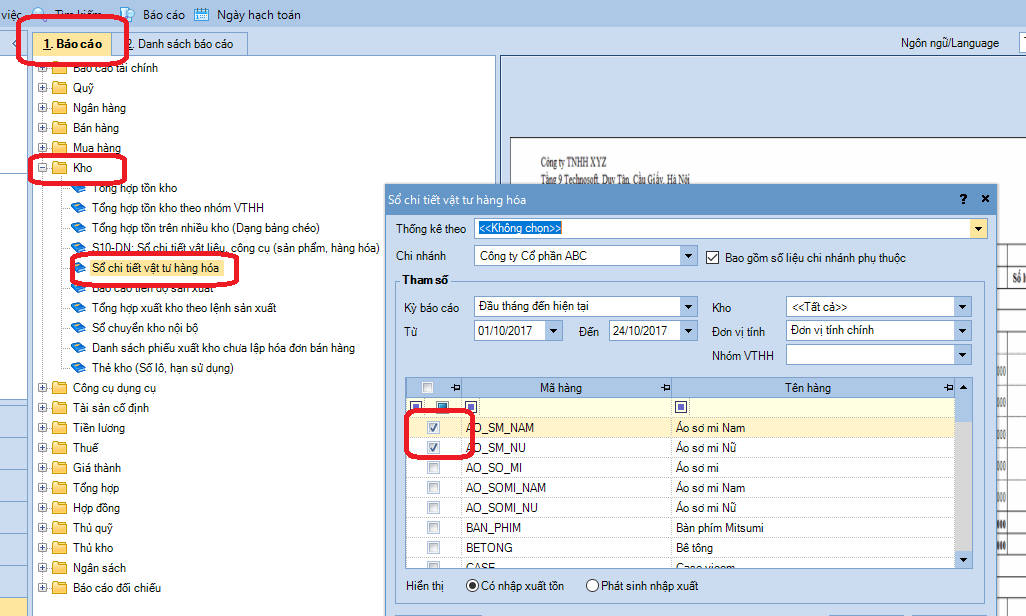
Task: Click the grid scrollbar down arrow
Action: (x=963, y=560)
